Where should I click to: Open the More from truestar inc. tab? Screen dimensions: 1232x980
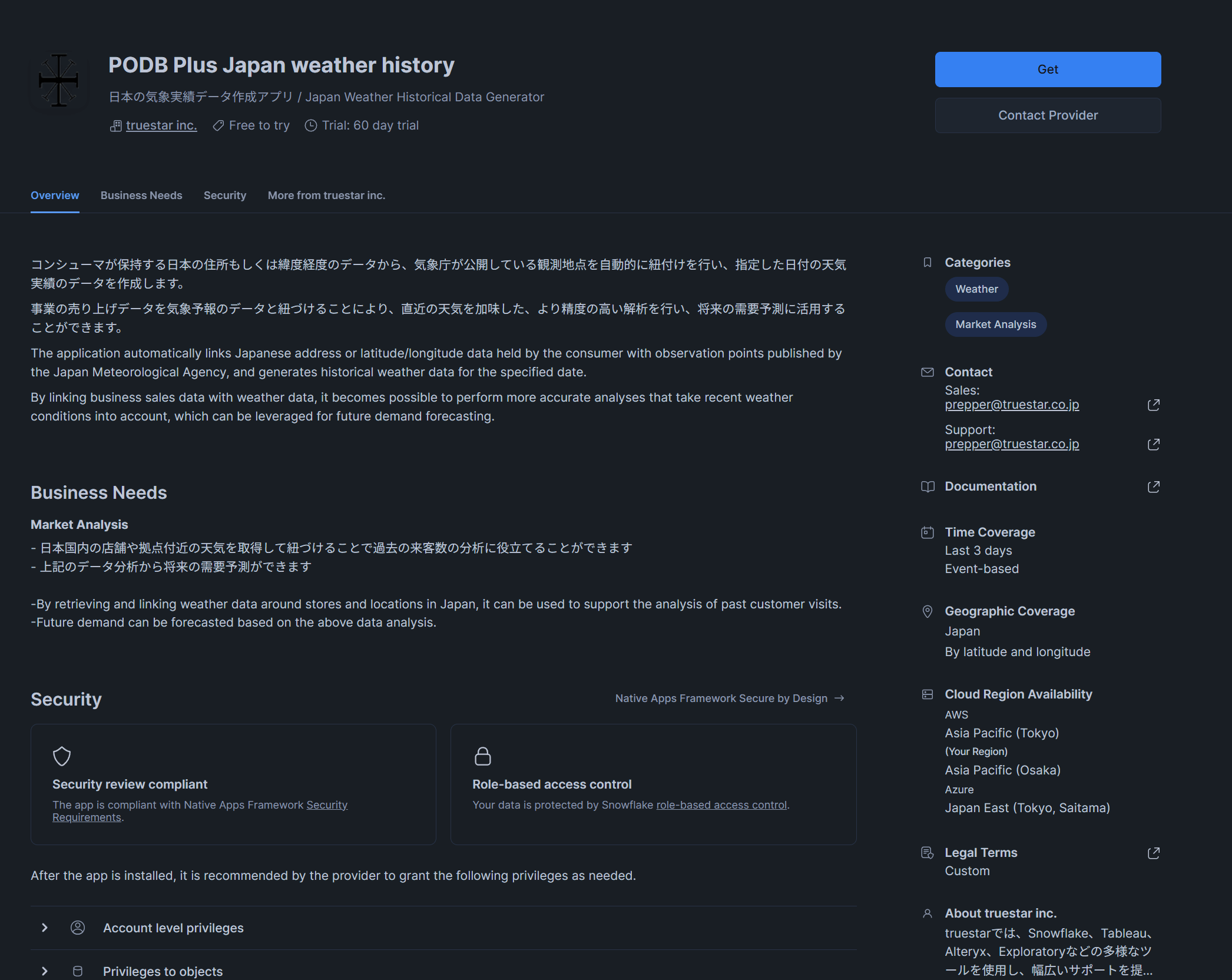click(327, 196)
